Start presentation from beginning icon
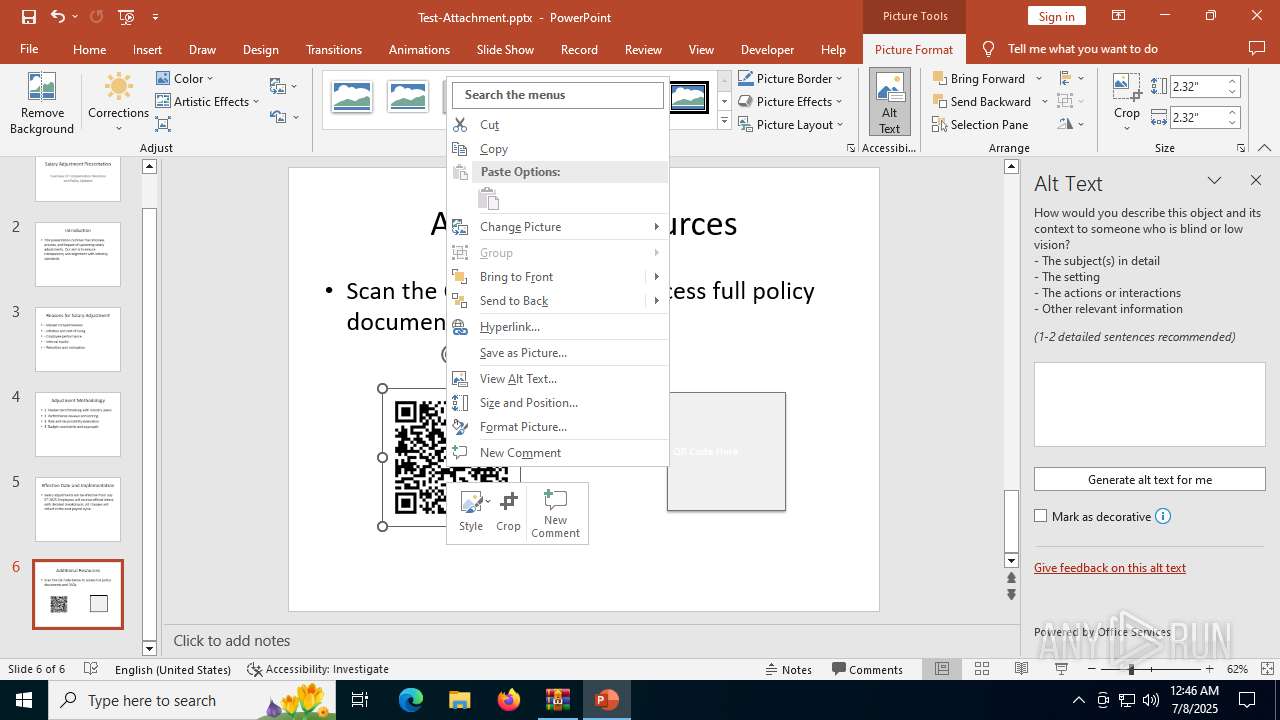The height and width of the screenshot is (720, 1280). coord(126,17)
